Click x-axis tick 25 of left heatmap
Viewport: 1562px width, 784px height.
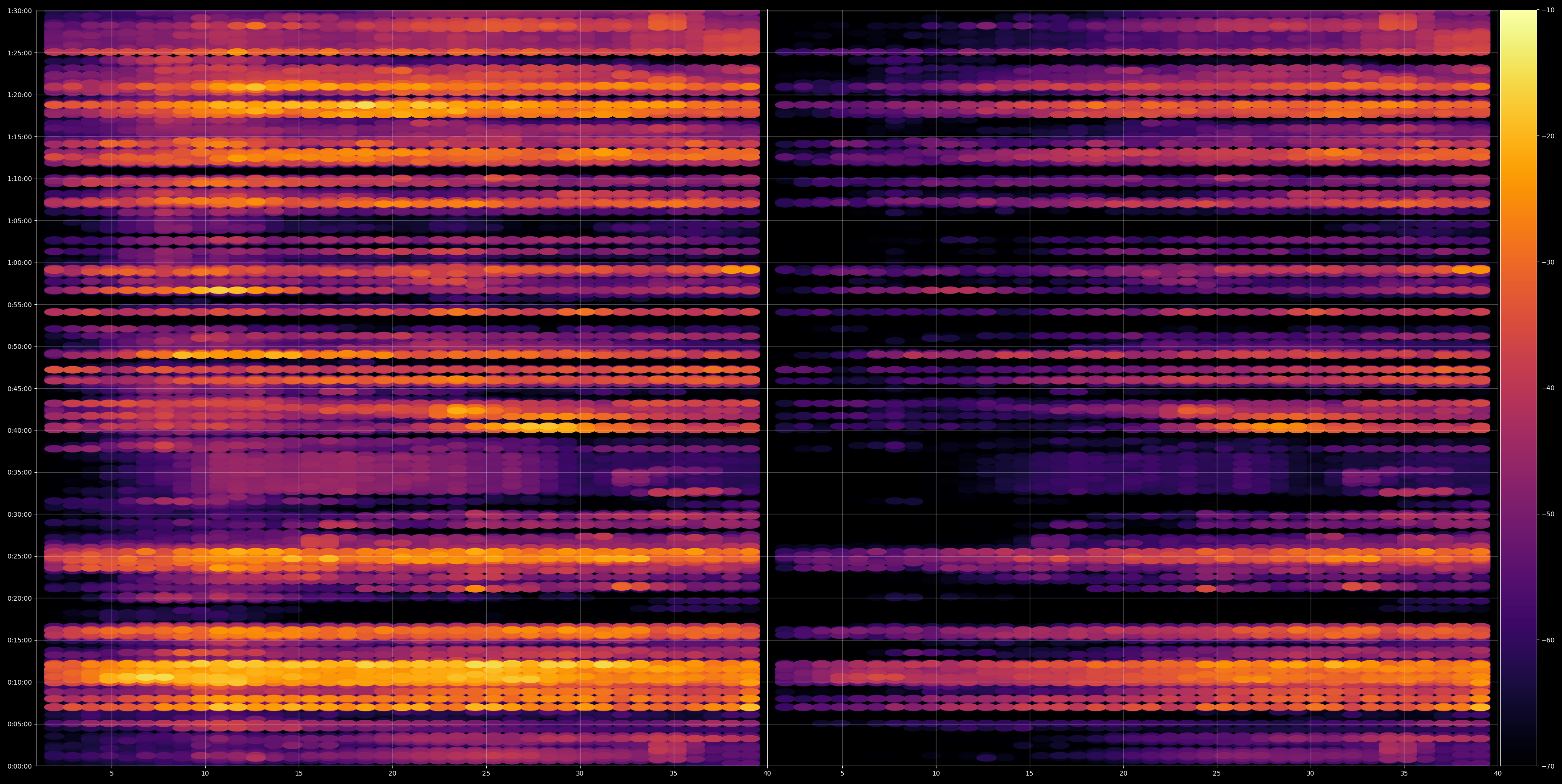(x=486, y=774)
